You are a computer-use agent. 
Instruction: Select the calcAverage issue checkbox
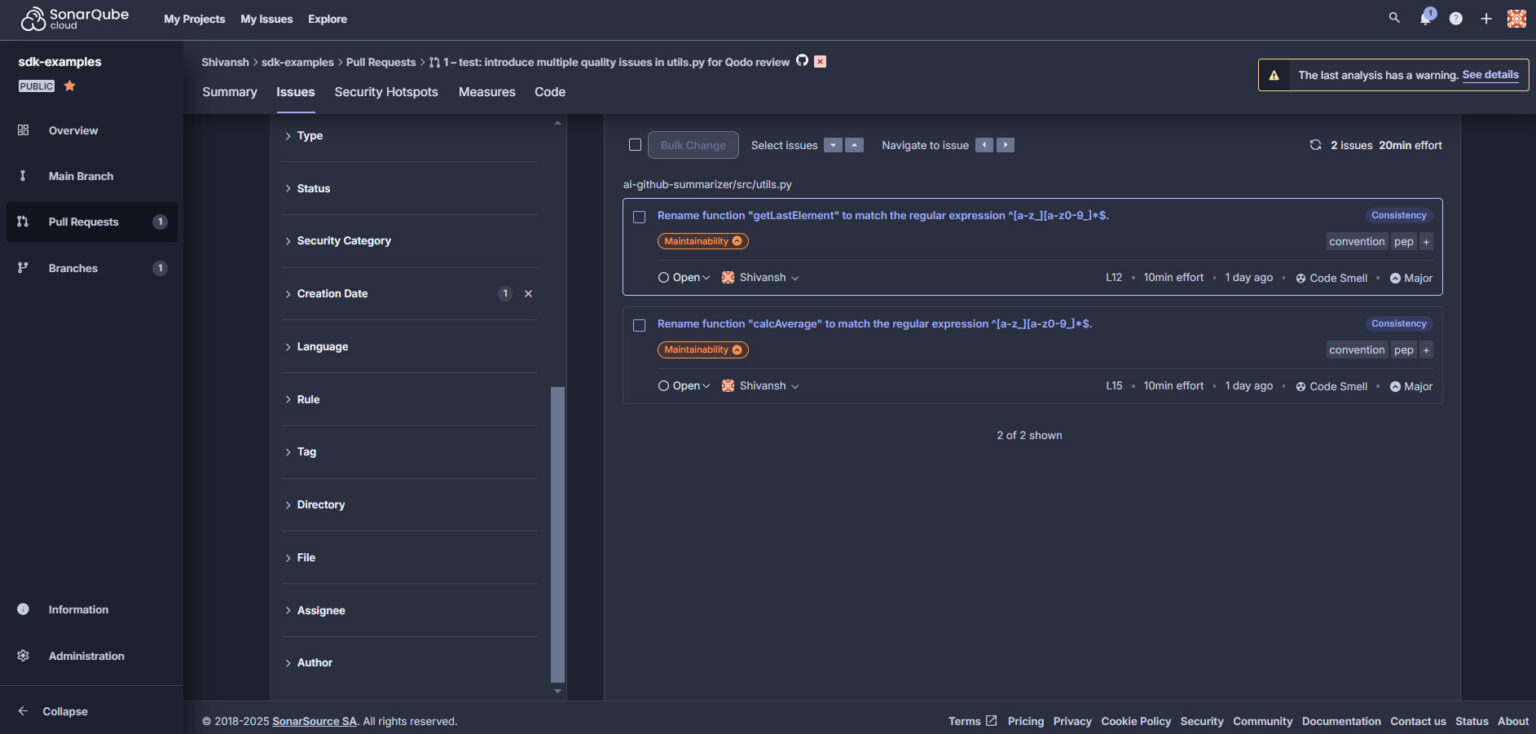click(639, 324)
